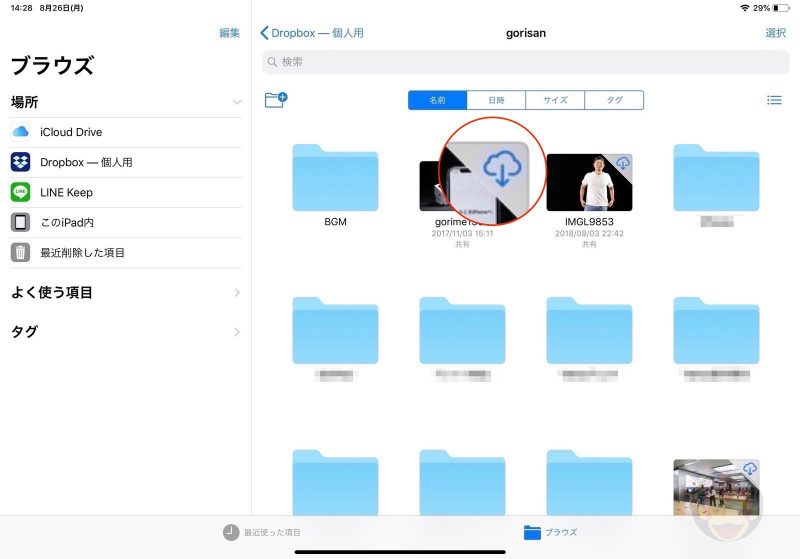Viewport: 800px width, 559px height.
Task: Switch to list view
Action: tap(774, 100)
